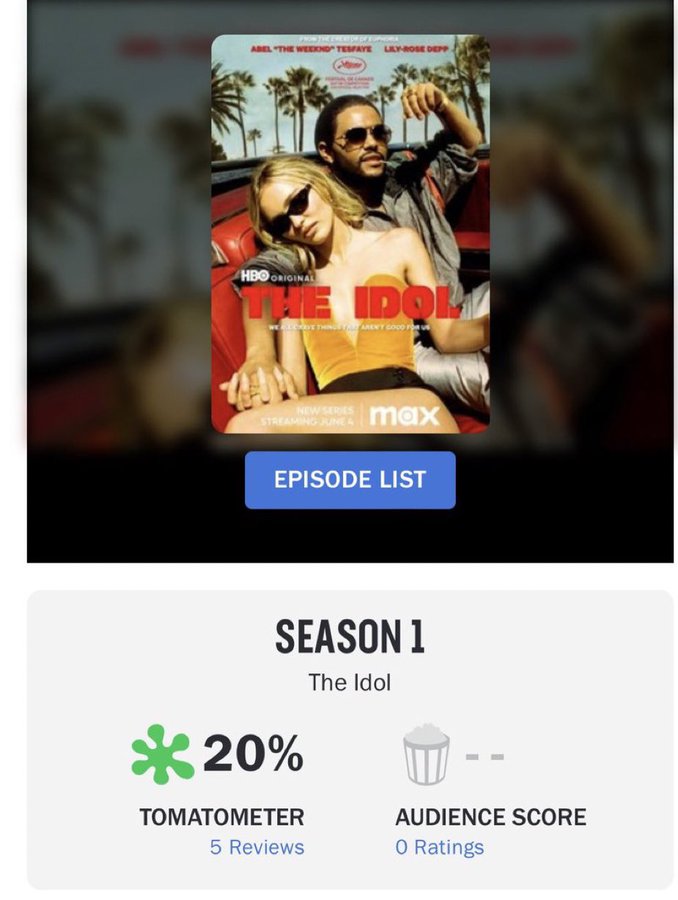Image resolution: width=678 pixels, height=900 pixels.
Task: Select the SEASON 1 heading
Action: 350,636
